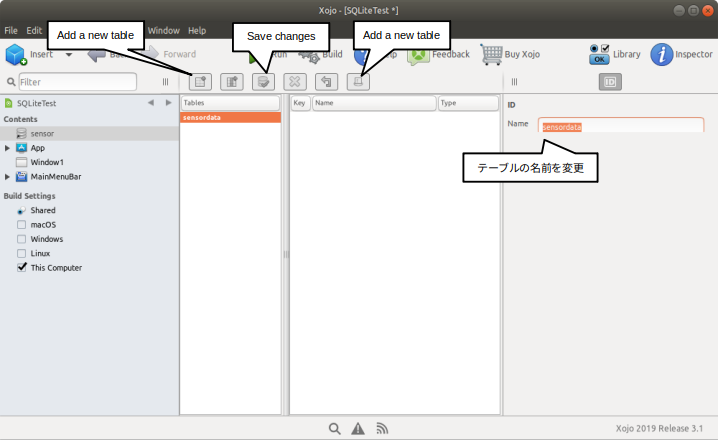
Task: Click the magnifier icon beside Filter
Action: 11,82
